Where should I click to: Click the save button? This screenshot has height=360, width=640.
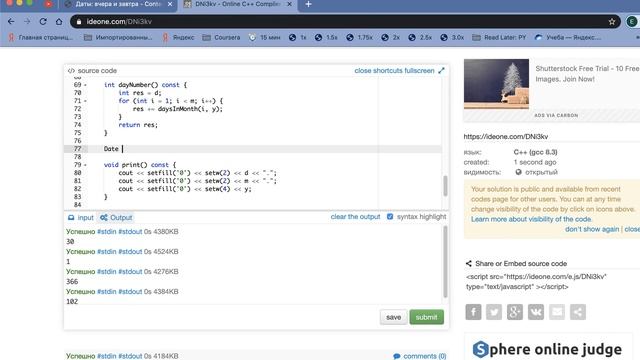pos(393,317)
